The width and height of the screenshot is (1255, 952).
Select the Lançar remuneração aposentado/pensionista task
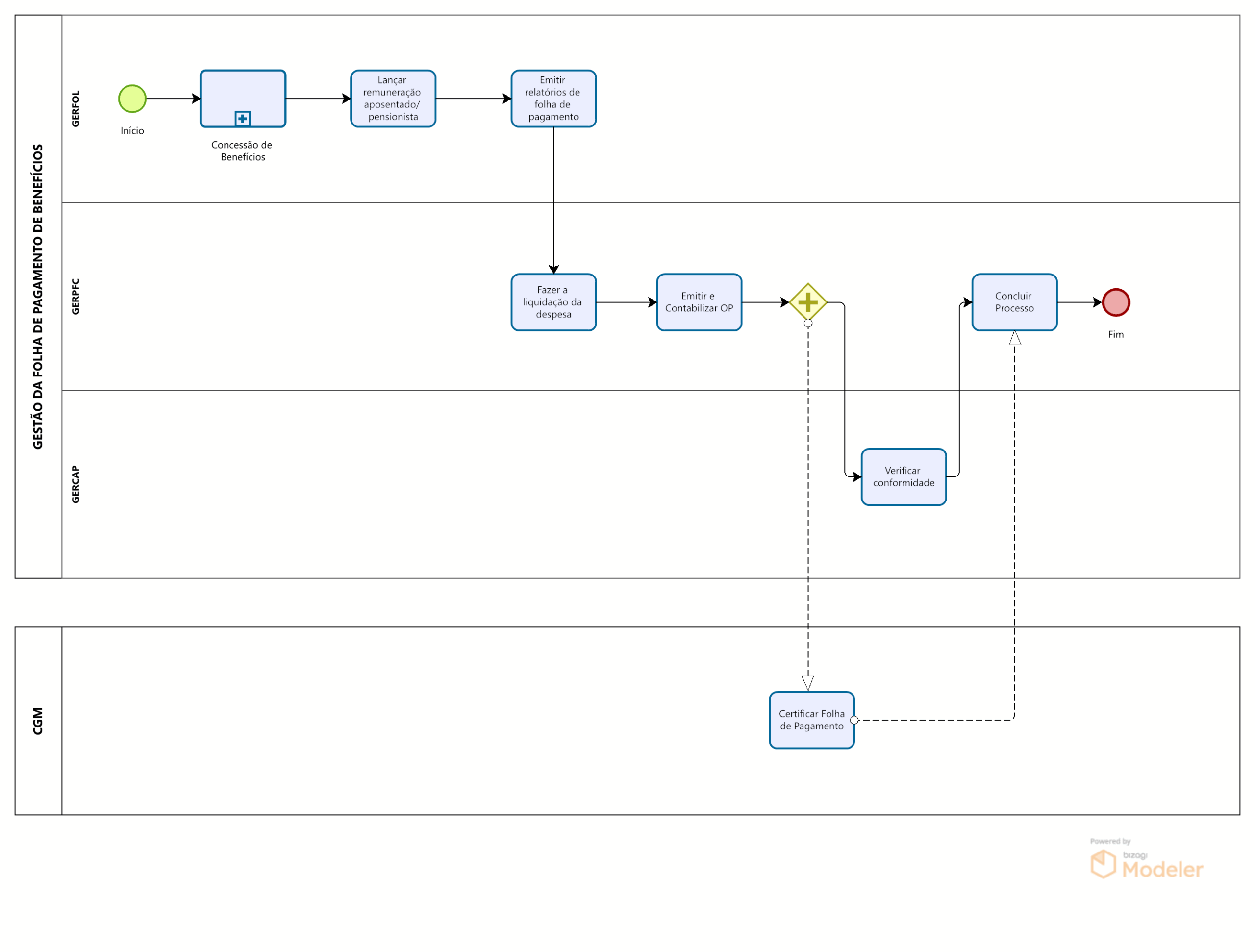click(x=393, y=99)
